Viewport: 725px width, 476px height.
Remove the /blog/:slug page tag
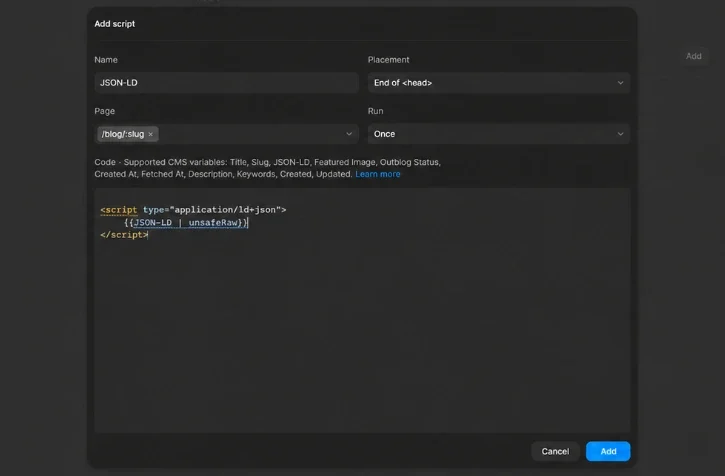(x=150, y=134)
